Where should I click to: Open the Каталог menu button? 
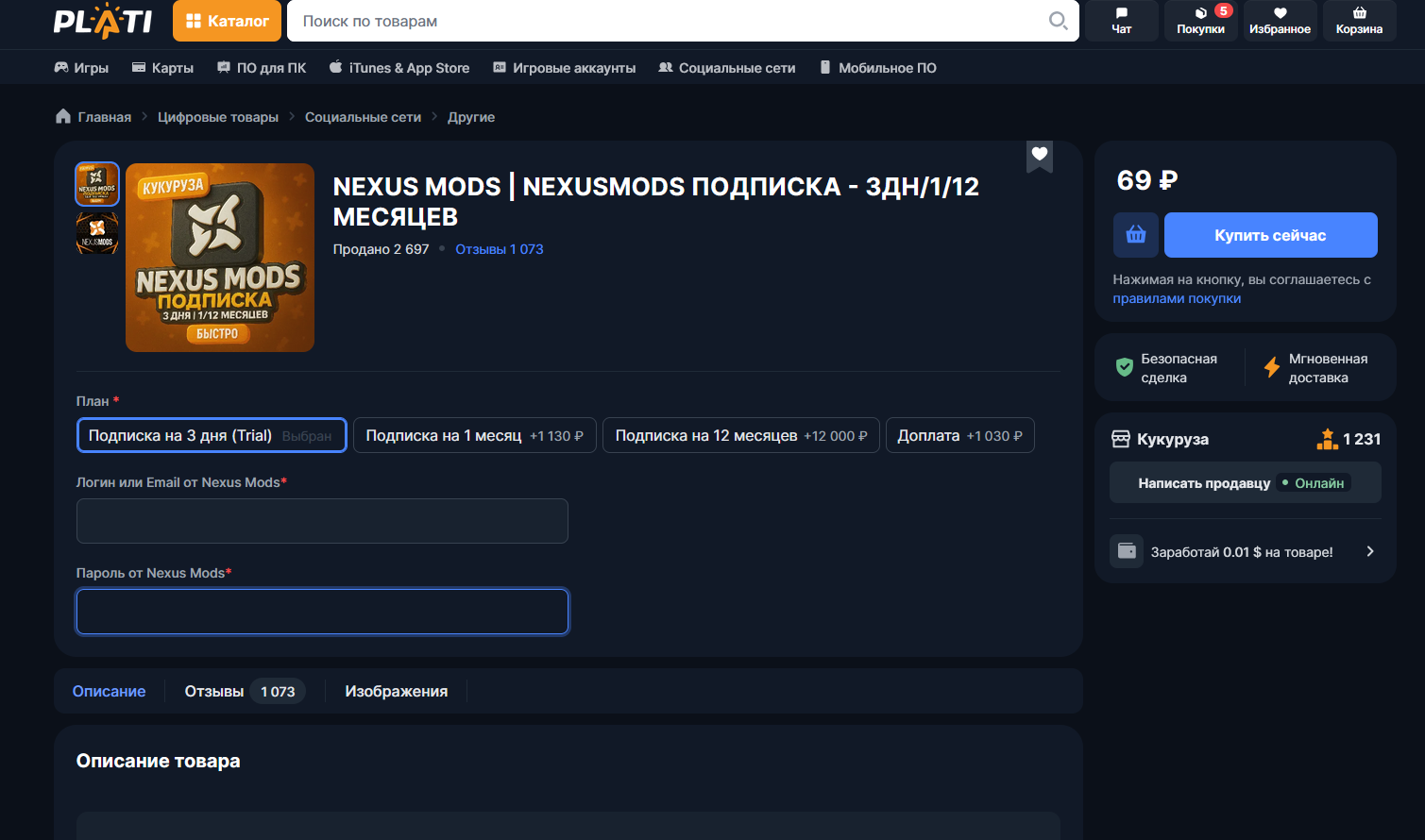coord(227,21)
